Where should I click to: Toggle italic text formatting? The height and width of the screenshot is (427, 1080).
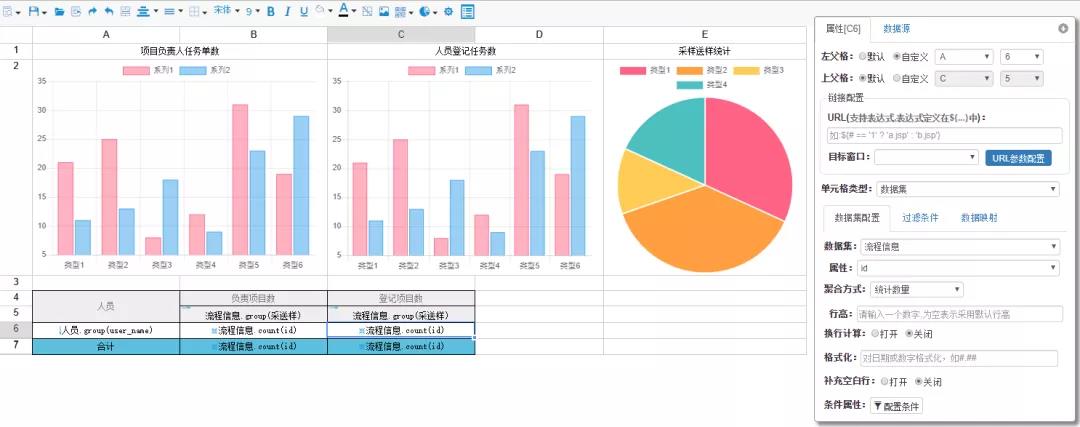tap(287, 11)
